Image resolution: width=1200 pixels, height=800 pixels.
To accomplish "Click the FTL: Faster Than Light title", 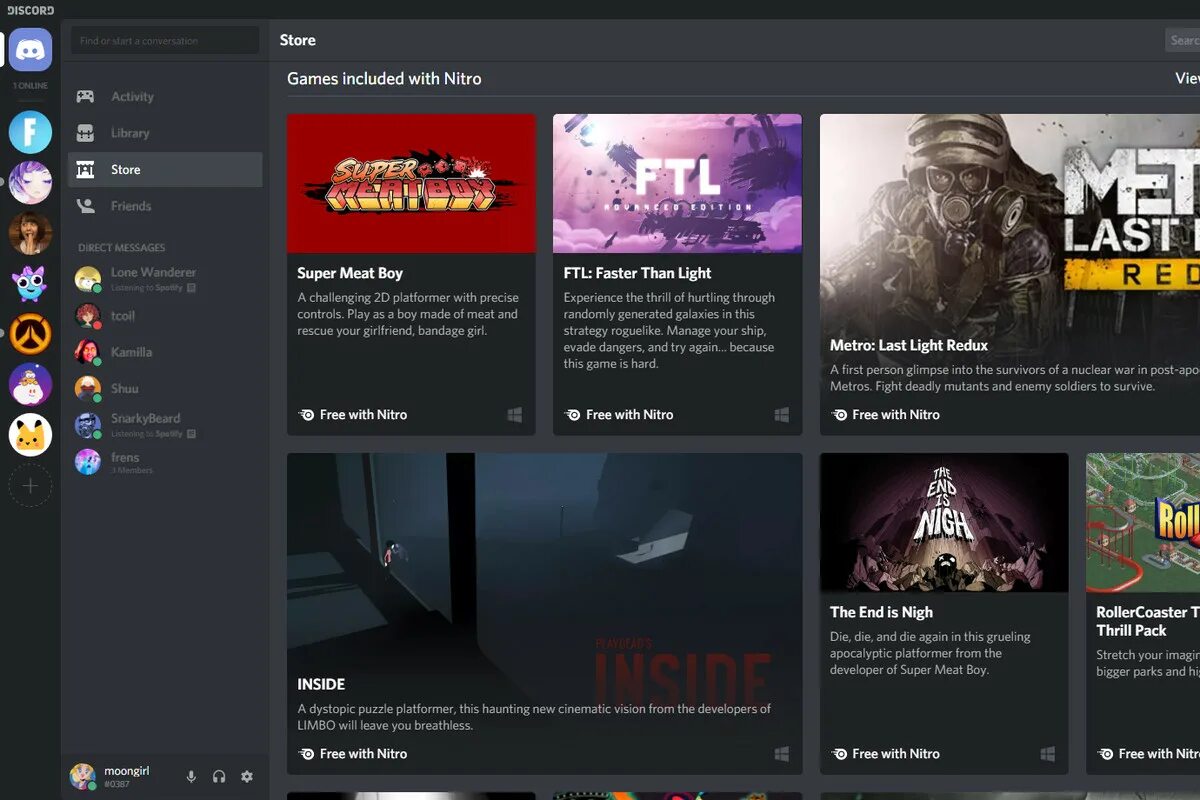I will [x=638, y=273].
